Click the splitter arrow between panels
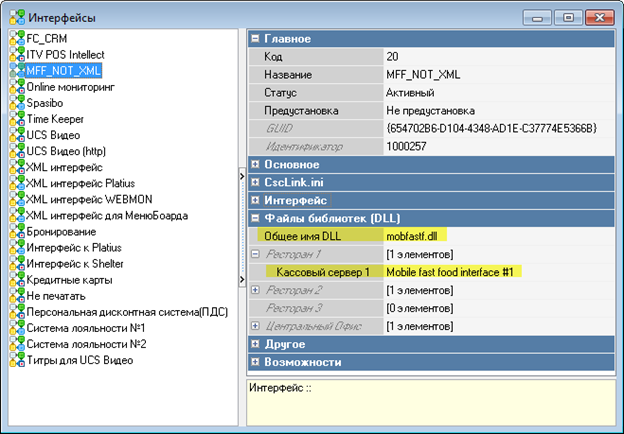The width and height of the screenshot is (624, 434). tap(242, 178)
